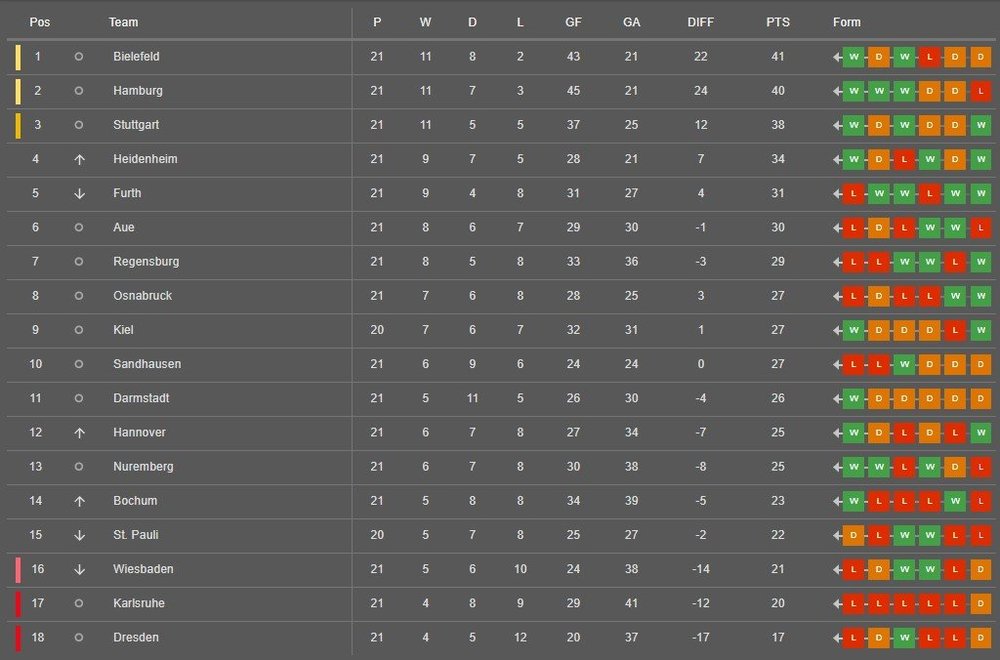Click Bielefeld's red L form badge
Viewport: 1000px width, 660px height.
tap(929, 57)
